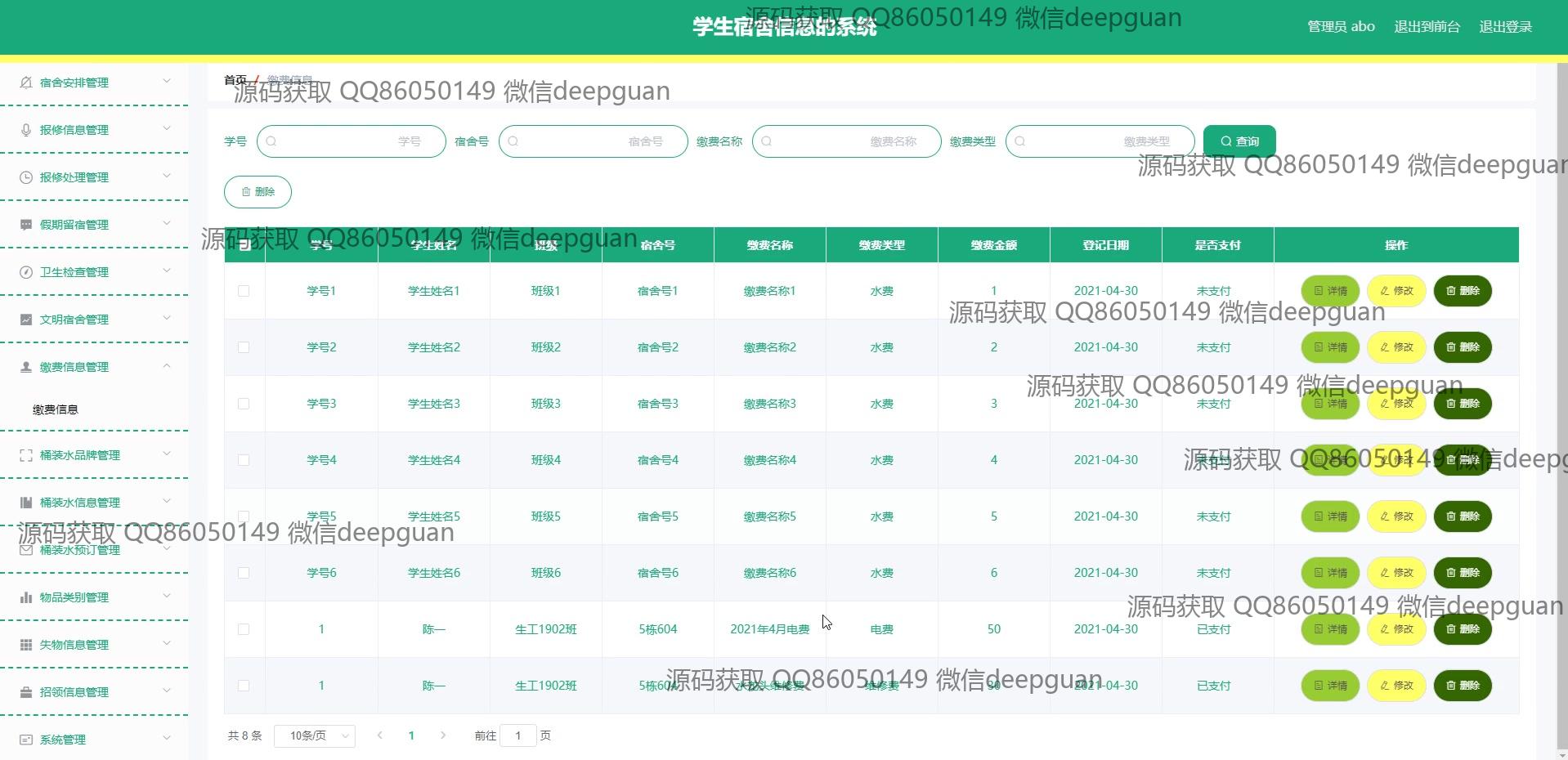1568x760 pixels.
Task: Go to previous page arrow
Action: click(x=380, y=735)
